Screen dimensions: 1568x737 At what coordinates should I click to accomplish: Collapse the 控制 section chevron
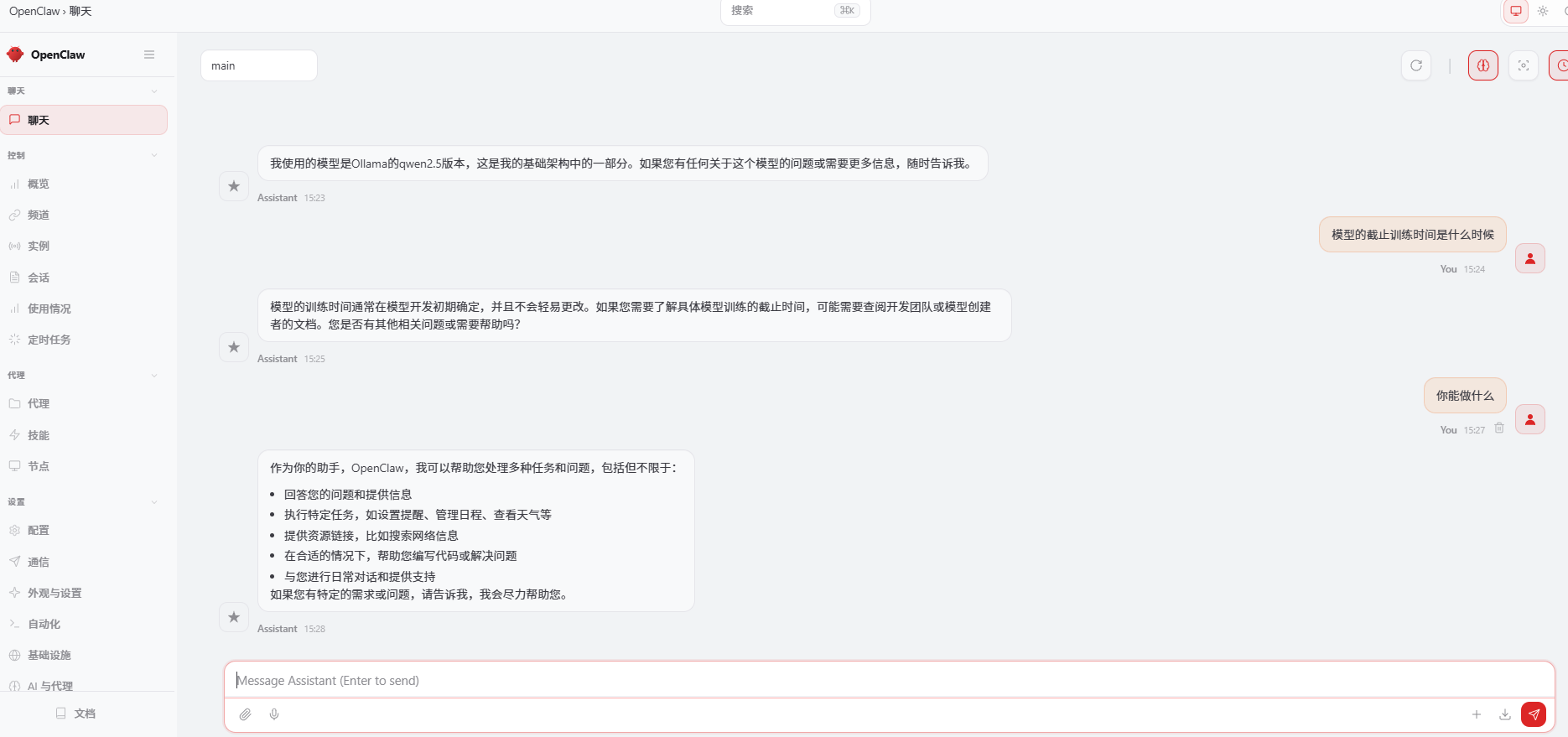[x=154, y=155]
